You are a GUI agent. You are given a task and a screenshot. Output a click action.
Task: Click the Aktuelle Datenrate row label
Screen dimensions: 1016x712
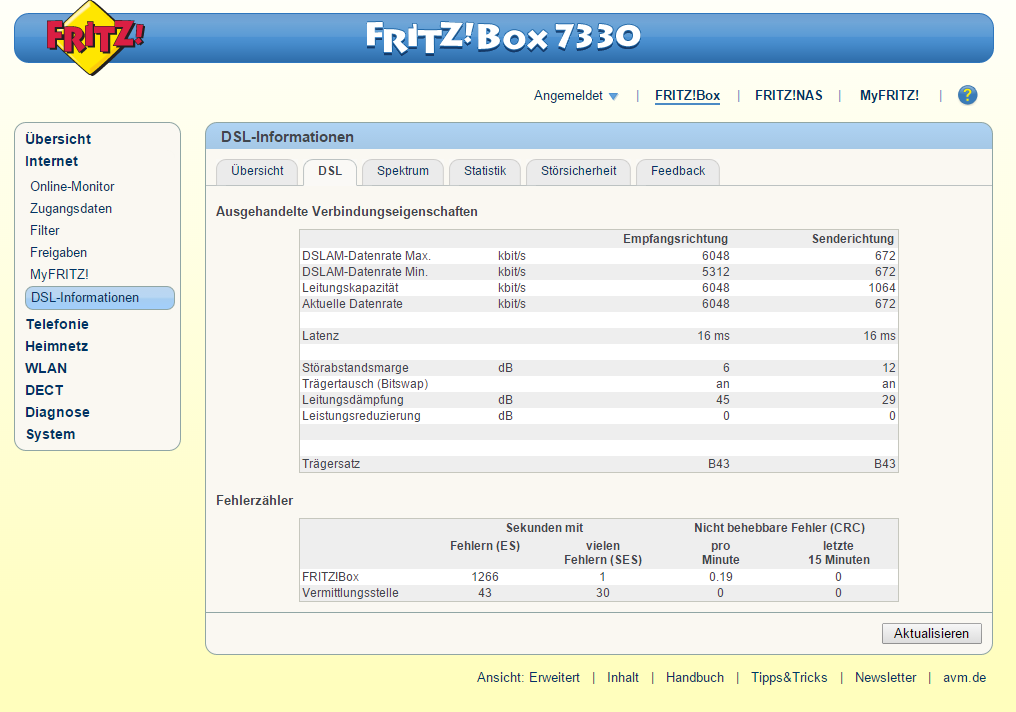pos(352,304)
